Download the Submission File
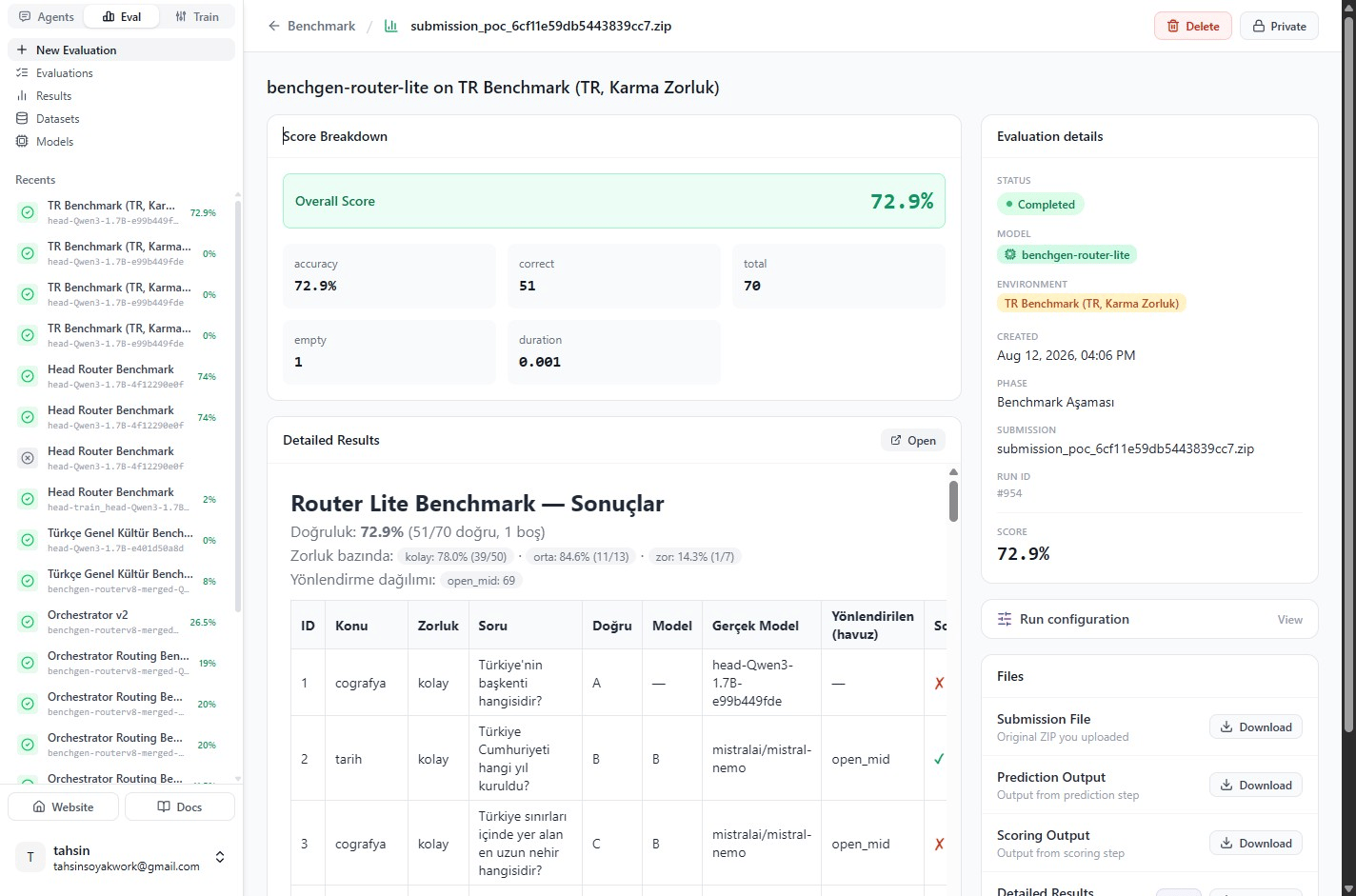The image size is (1356, 896). click(1255, 727)
